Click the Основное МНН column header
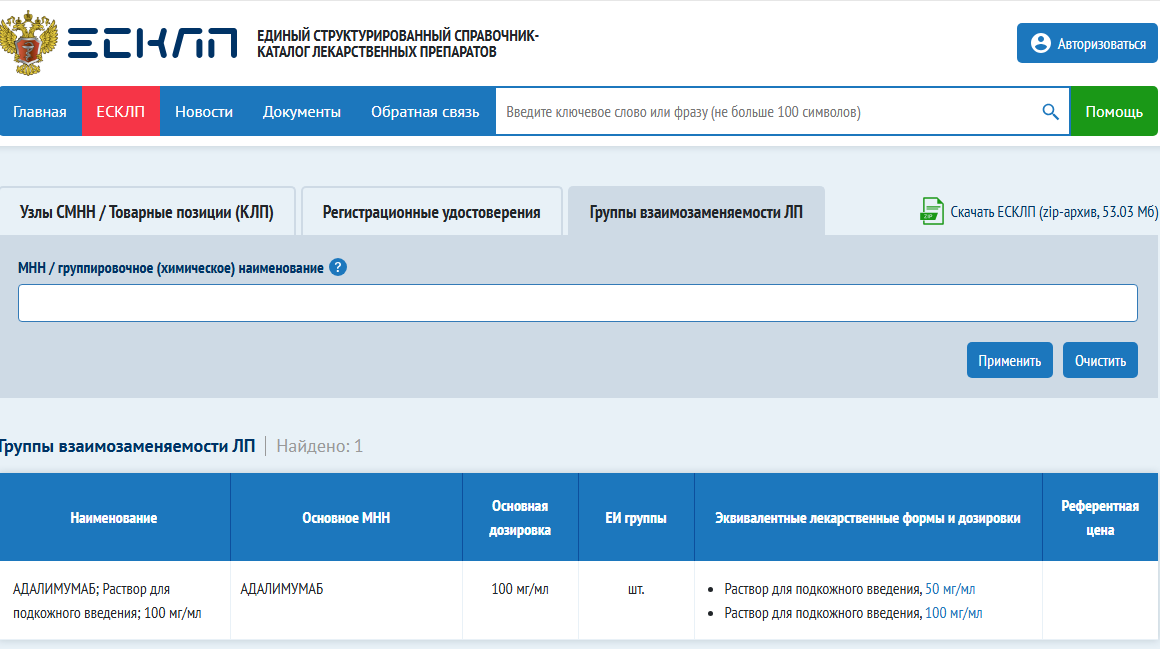1160x649 pixels. pyautogui.click(x=346, y=518)
